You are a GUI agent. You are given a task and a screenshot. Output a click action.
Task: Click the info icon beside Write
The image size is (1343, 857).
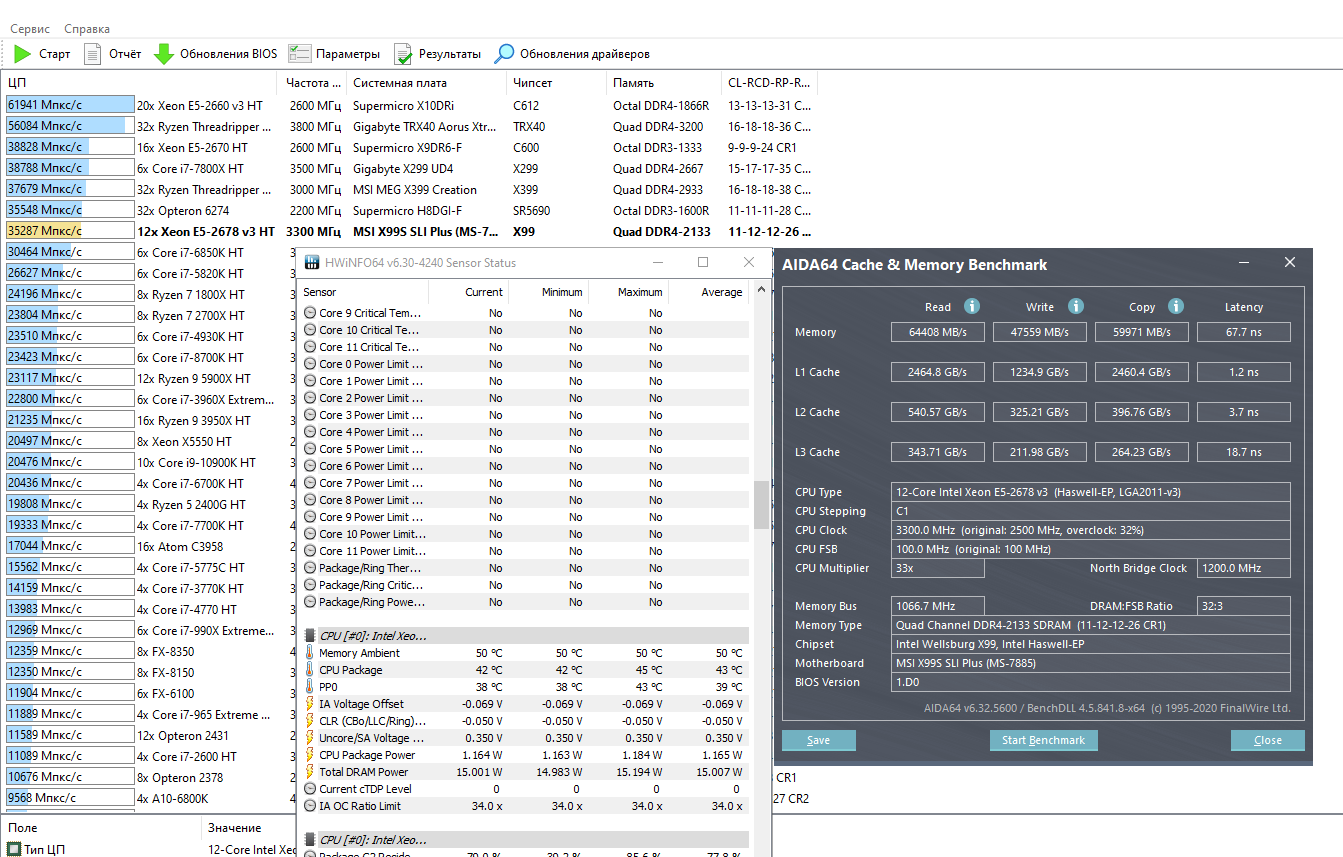1076,307
